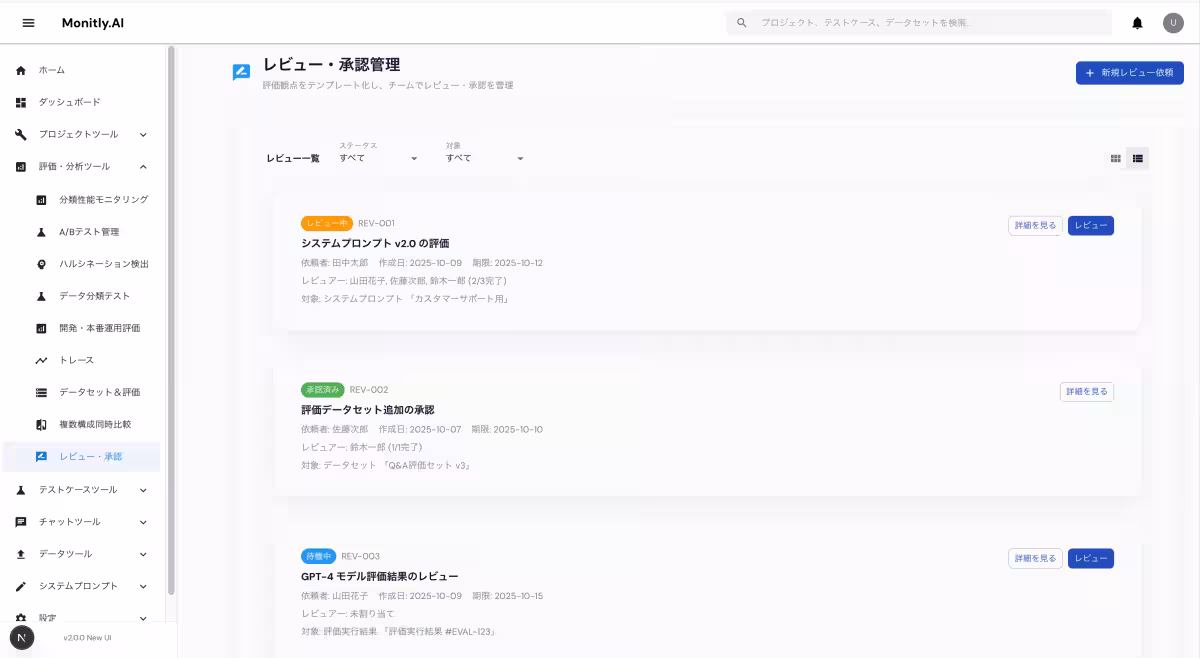Open 詳細を見る for REV-002
Viewport: 1200px width, 658px height.
tap(1086, 391)
